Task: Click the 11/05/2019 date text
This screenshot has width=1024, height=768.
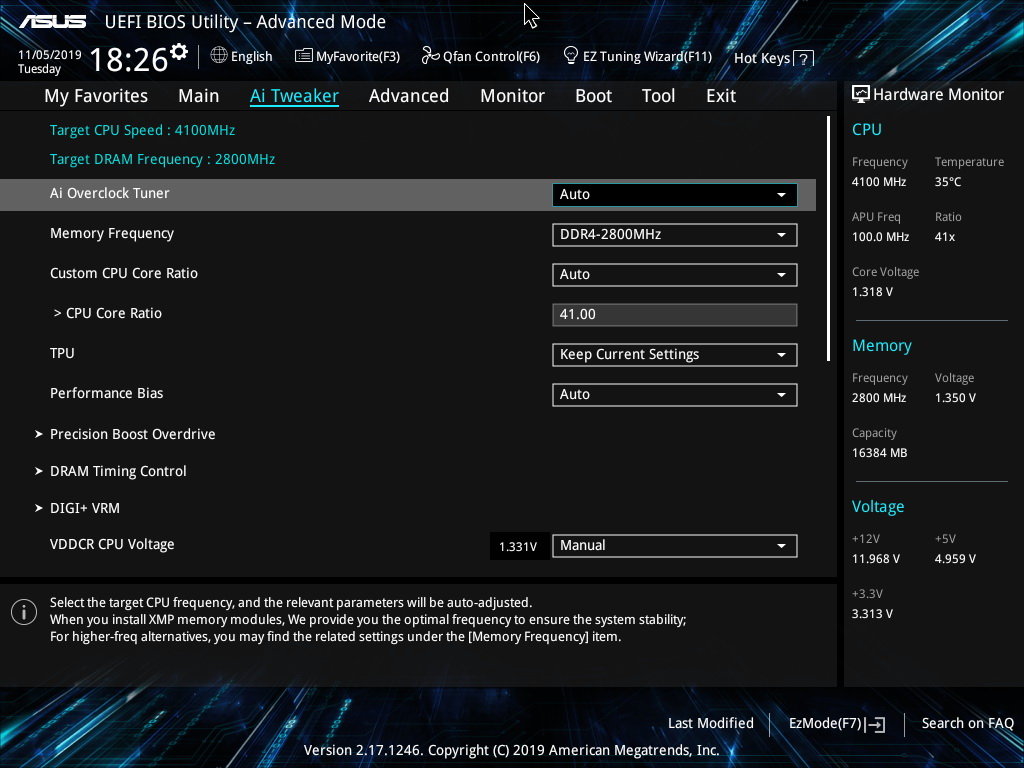Action: coord(50,55)
